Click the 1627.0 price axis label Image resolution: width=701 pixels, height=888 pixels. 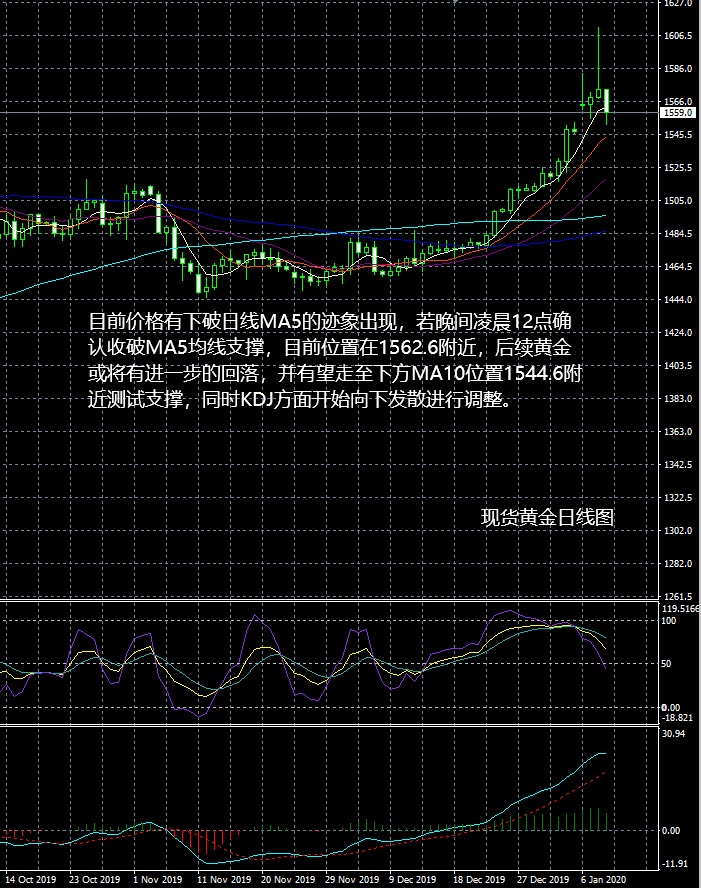[x=678, y=4]
